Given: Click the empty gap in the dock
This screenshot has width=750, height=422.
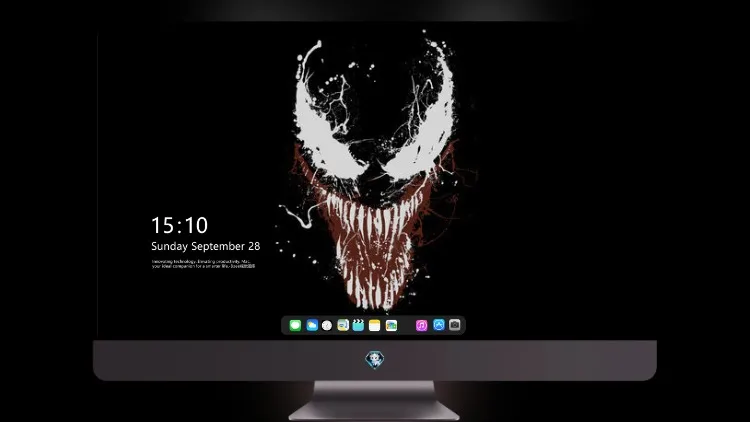Looking at the screenshot, I should click(406, 325).
